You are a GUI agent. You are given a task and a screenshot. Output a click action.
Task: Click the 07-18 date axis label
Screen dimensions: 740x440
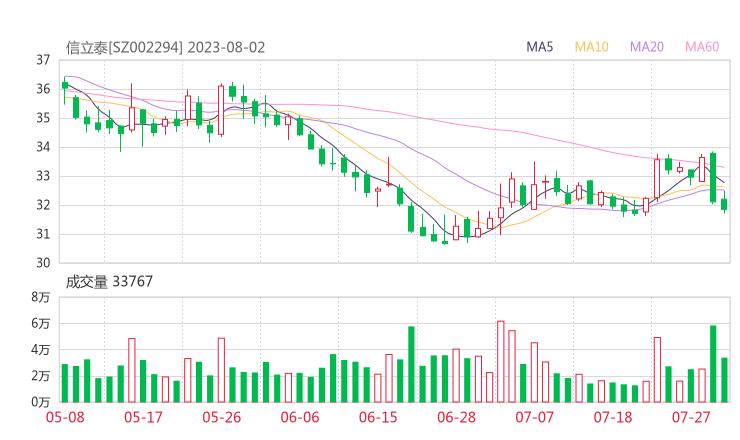[613, 417]
